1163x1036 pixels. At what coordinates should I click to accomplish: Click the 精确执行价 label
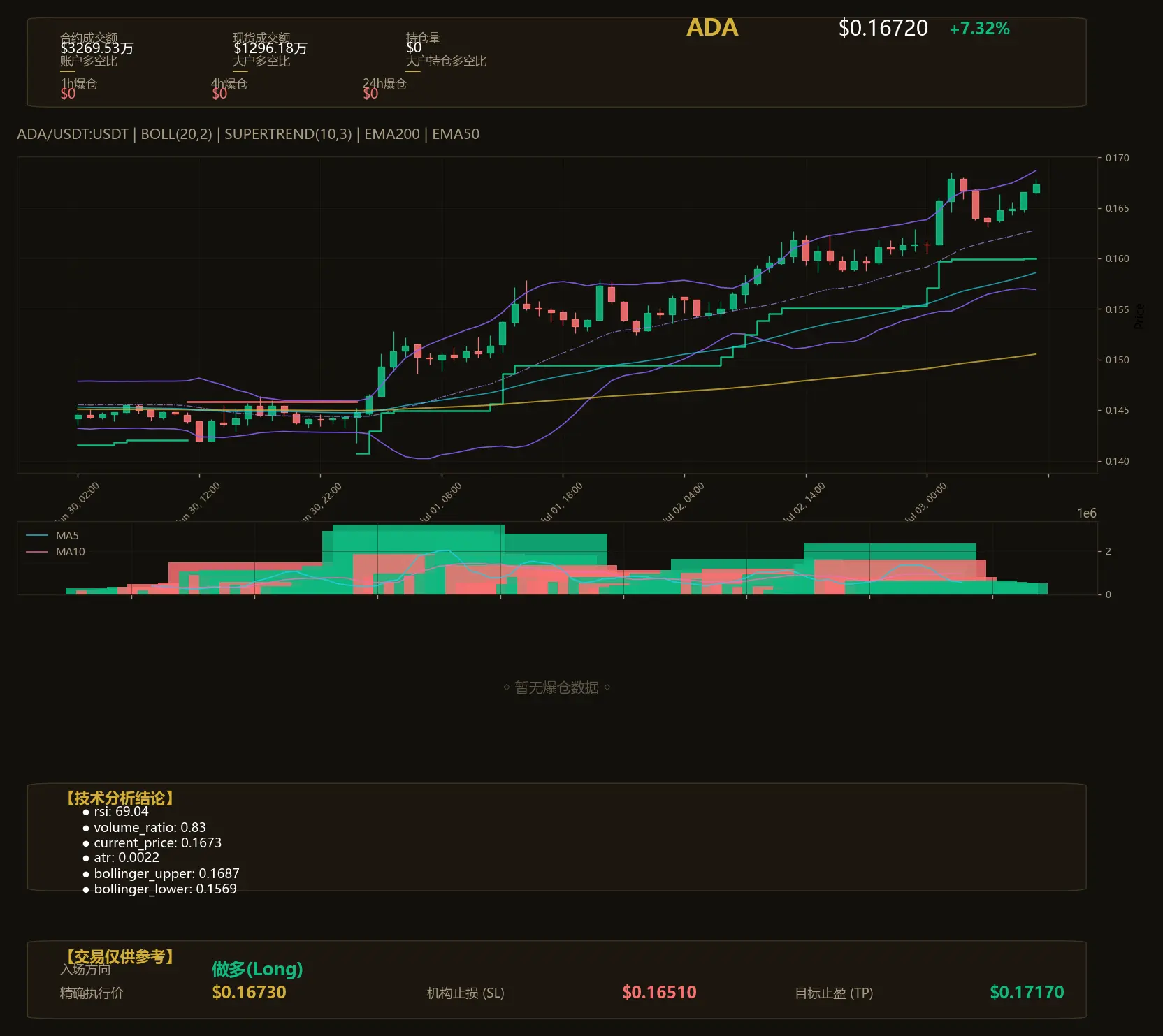coord(92,993)
